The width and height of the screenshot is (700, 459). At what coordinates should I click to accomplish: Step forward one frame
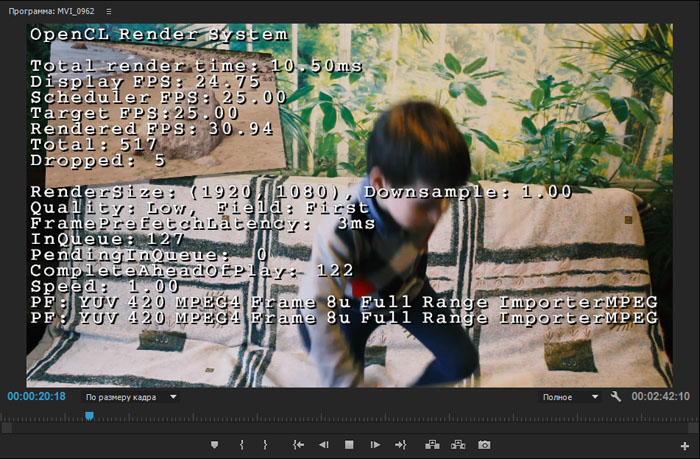(375, 445)
